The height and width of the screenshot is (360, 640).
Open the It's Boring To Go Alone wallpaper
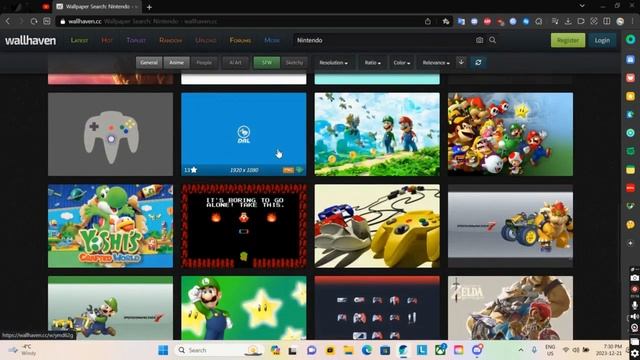pos(244,226)
